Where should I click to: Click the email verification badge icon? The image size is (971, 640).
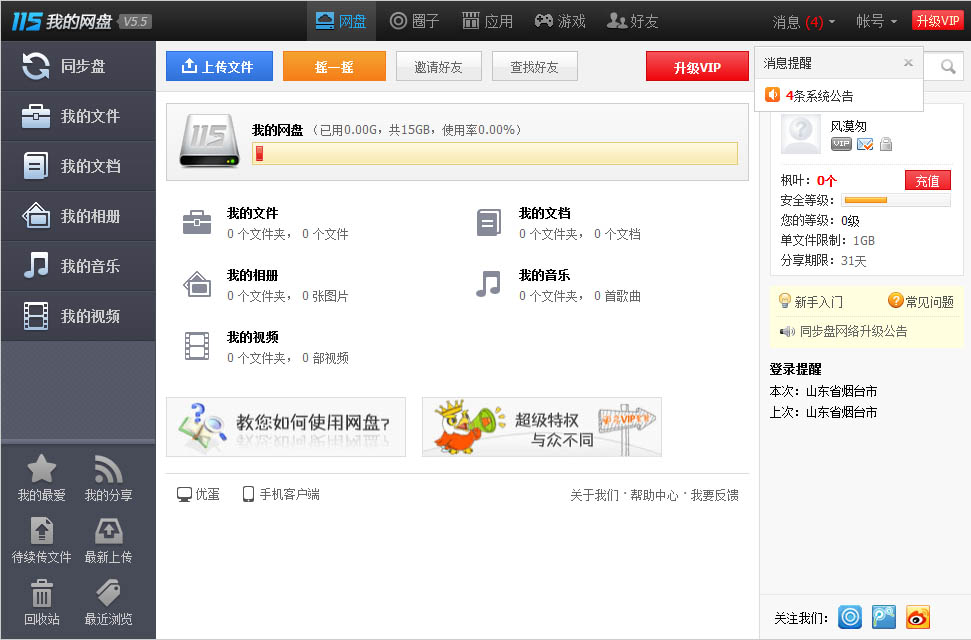(865, 144)
